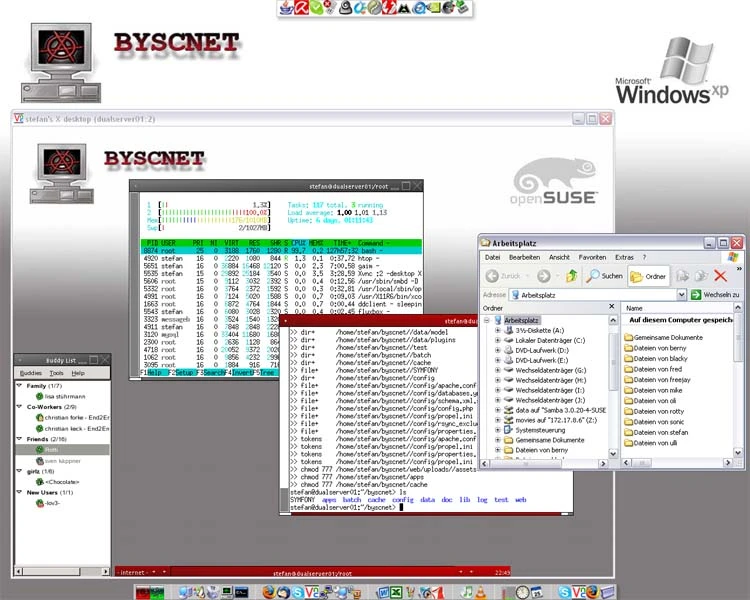Click the Gemeinsame Dokumente folder in file list
750x600 pixels.
pyautogui.click(x=666, y=337)
